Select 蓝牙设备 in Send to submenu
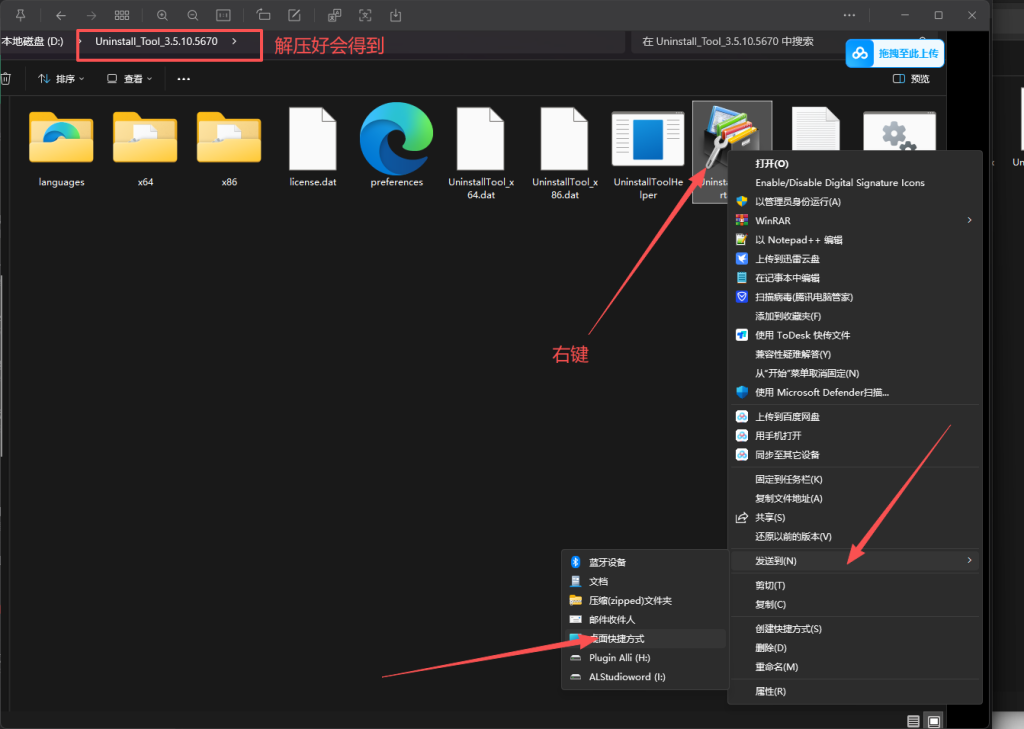This screenshot has height=729, width=1024. [x=645, y=562]
